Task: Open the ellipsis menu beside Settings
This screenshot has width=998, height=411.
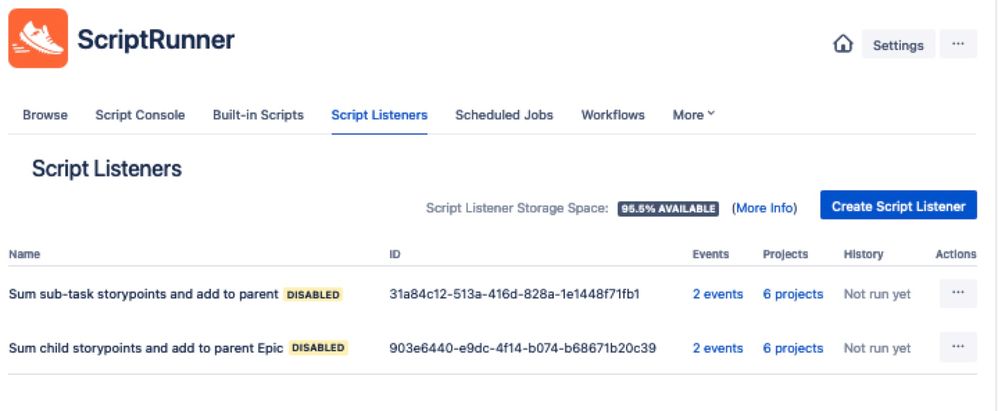Action: pos(958,44)
